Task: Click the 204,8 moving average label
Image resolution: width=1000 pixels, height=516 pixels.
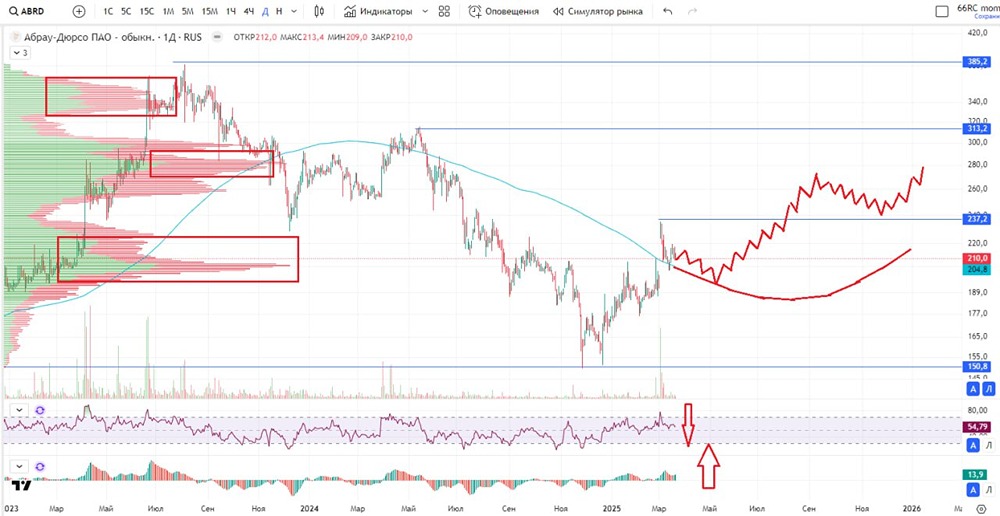Action: pyautogui.click(x=978, y=270)
